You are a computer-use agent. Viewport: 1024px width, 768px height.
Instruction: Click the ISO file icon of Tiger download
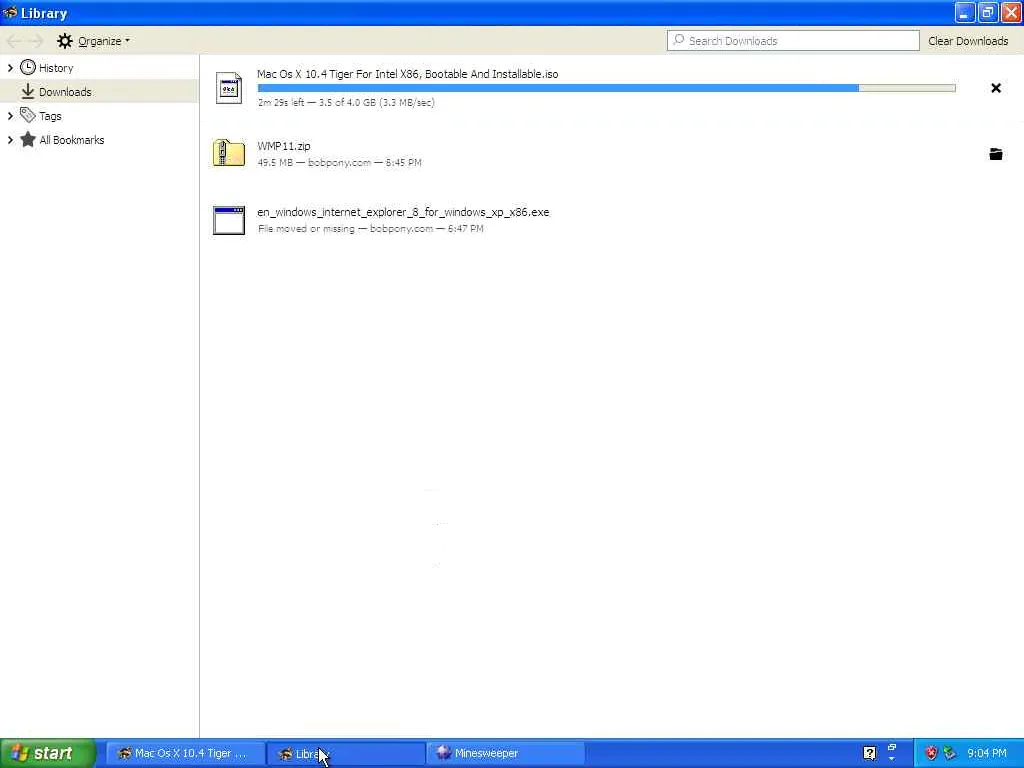pos(229,88)
